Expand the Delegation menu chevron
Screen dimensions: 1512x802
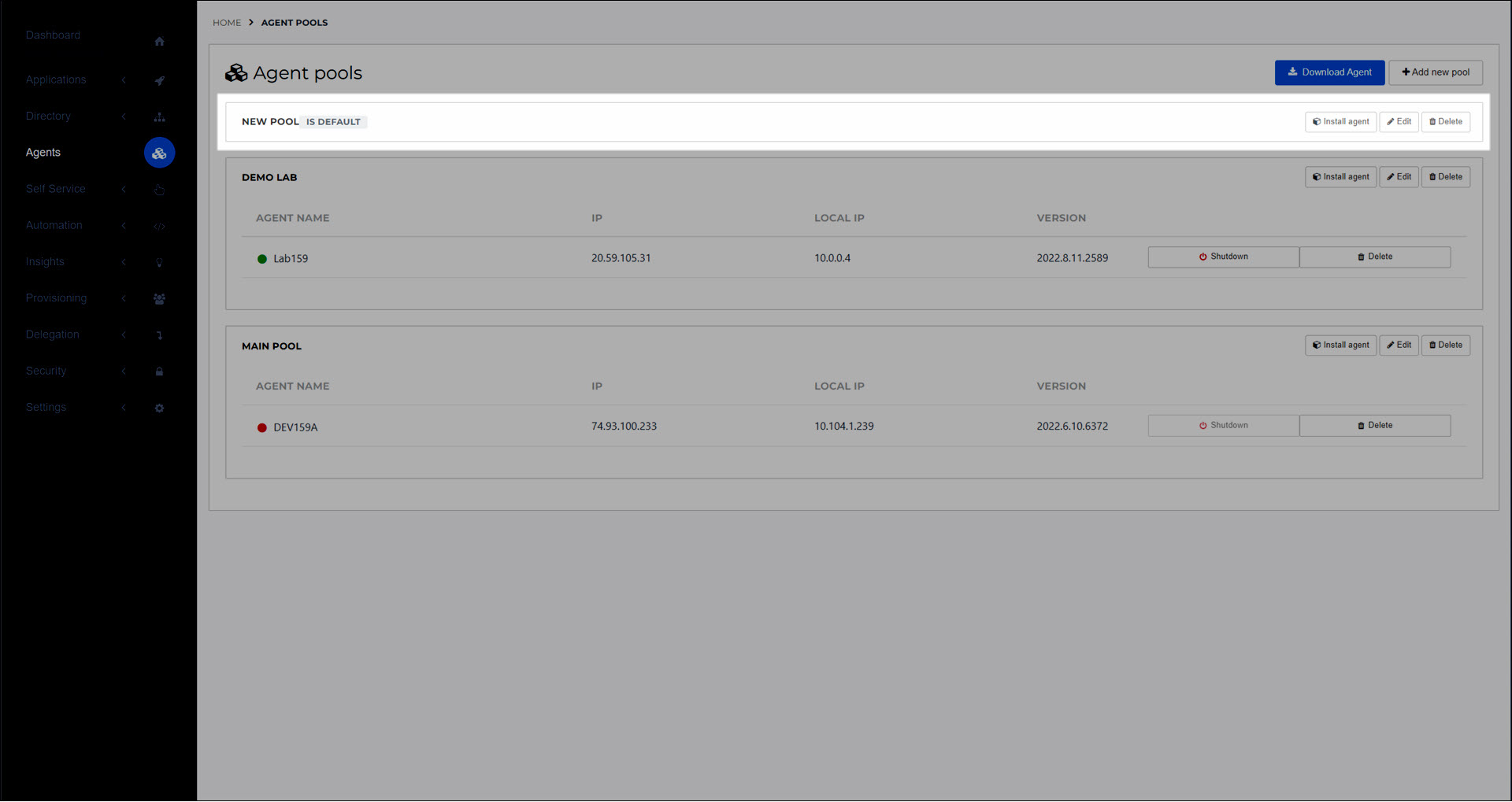[x=124, y=334]
